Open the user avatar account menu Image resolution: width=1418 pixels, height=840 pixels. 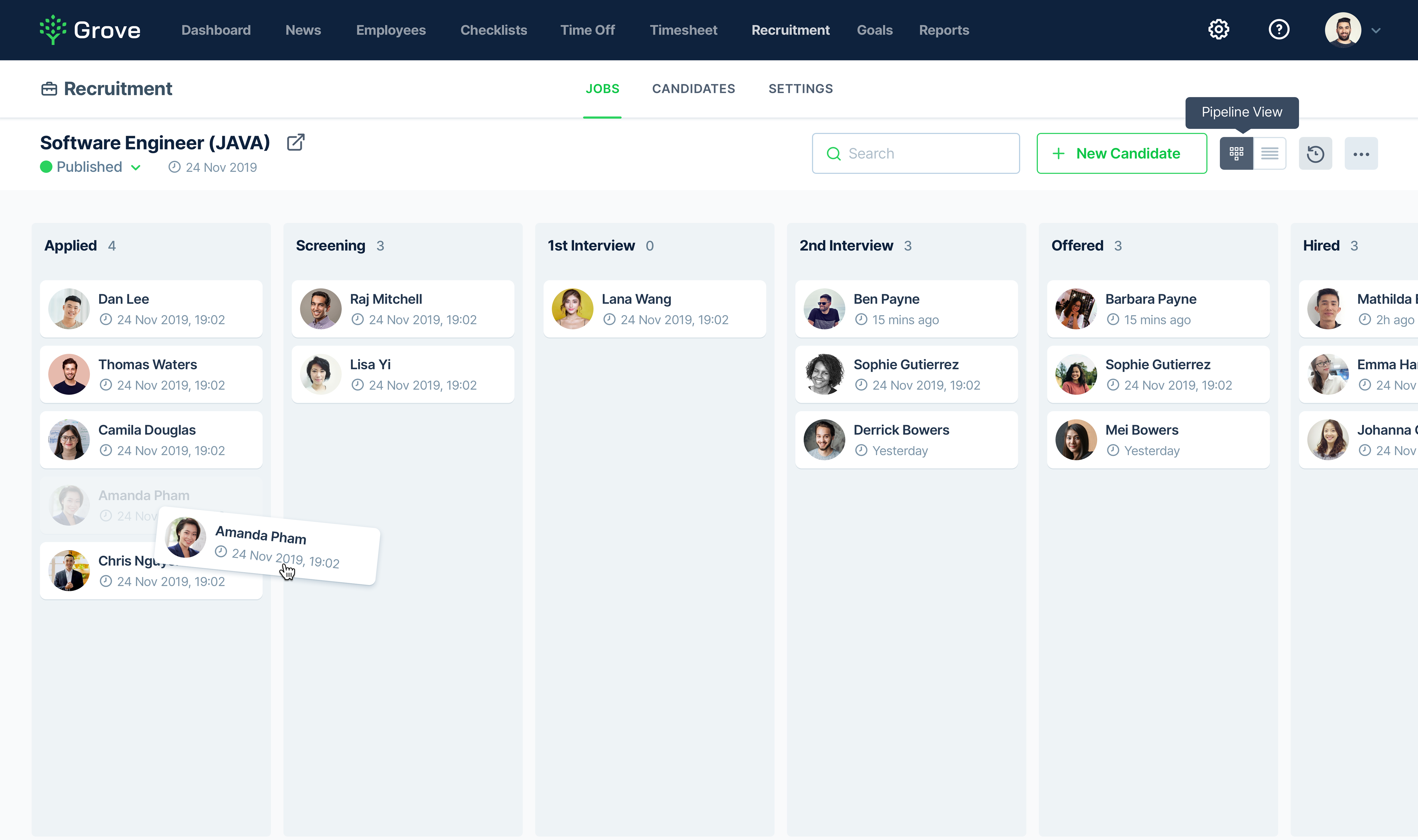click(x=1343, y=29)
